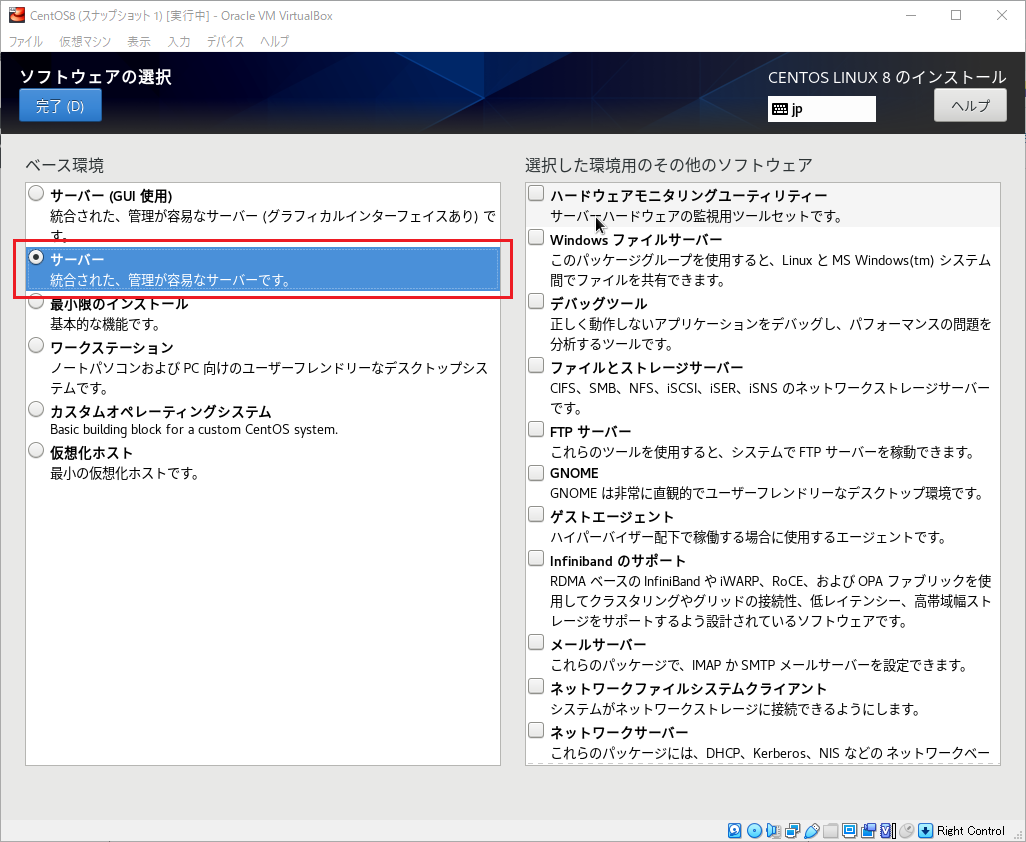Select カスタムオペレーティングシステム radio button
This screenshot has width=1026, height=842.
[x=36, y=409]
